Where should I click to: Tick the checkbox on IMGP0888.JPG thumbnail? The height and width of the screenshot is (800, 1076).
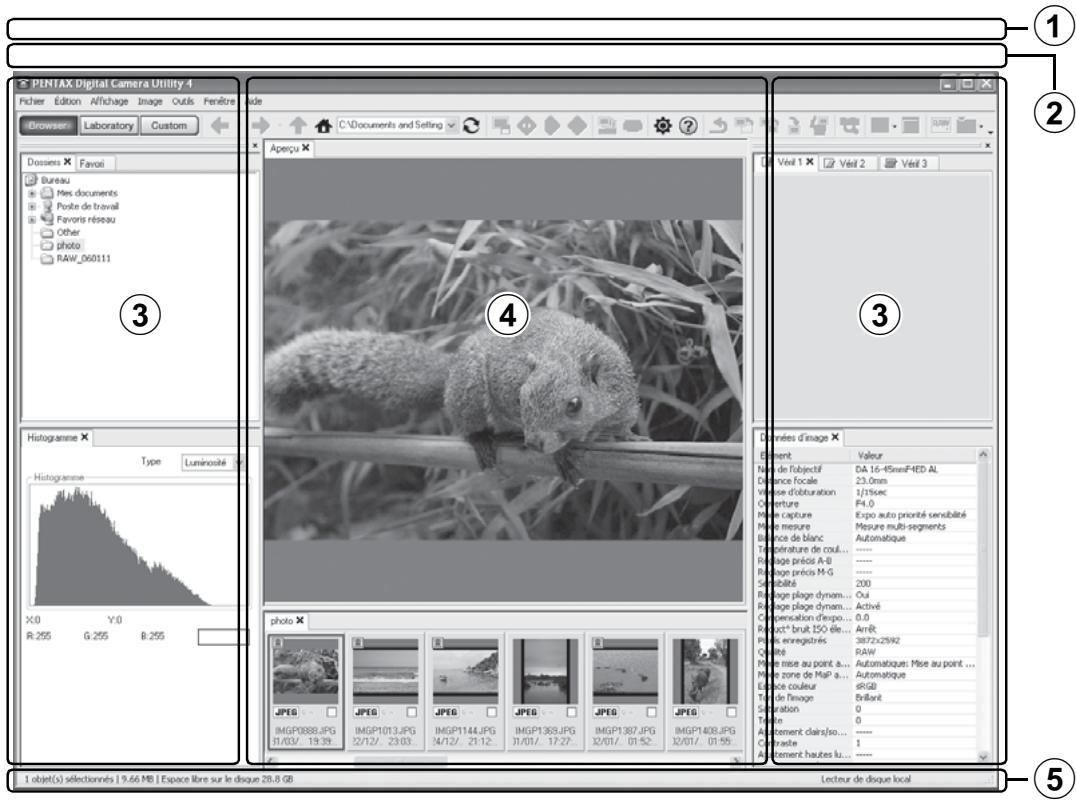click(332, 712)
